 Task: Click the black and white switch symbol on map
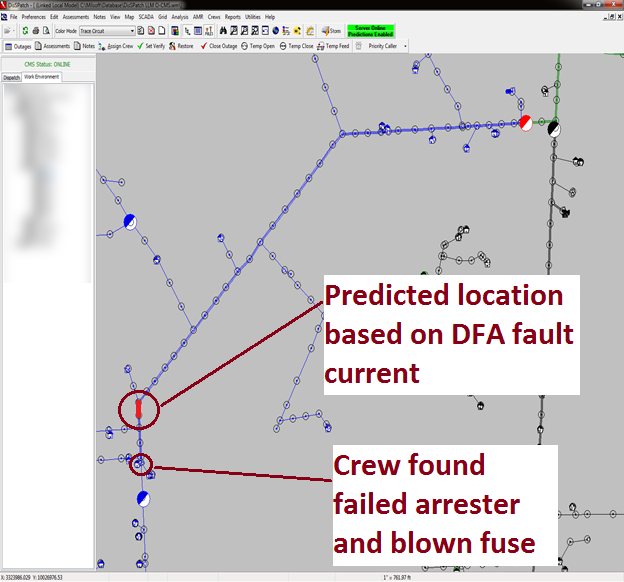coord(554,129)
